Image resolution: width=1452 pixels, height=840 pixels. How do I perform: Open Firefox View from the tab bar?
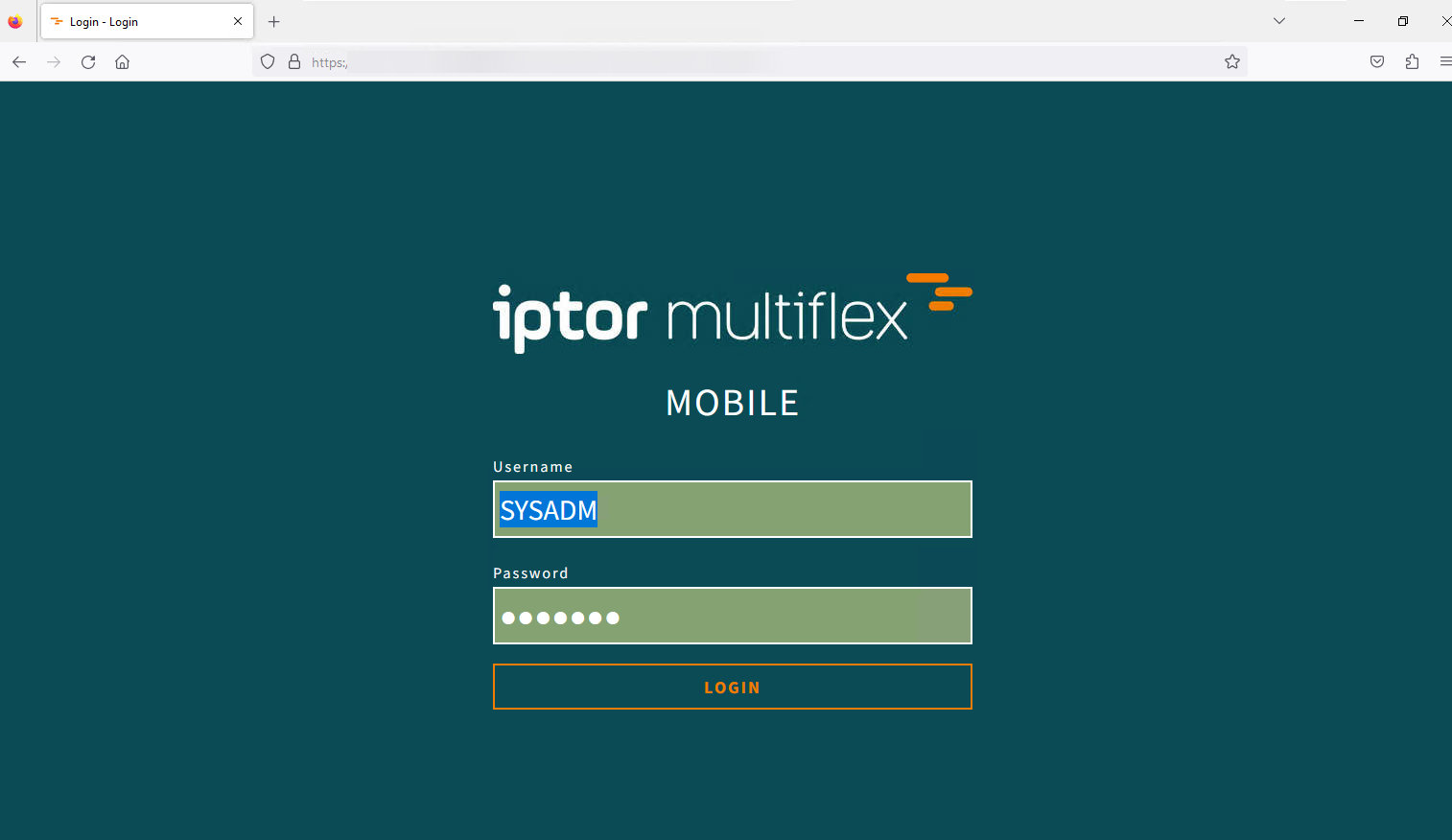point(15,21)
